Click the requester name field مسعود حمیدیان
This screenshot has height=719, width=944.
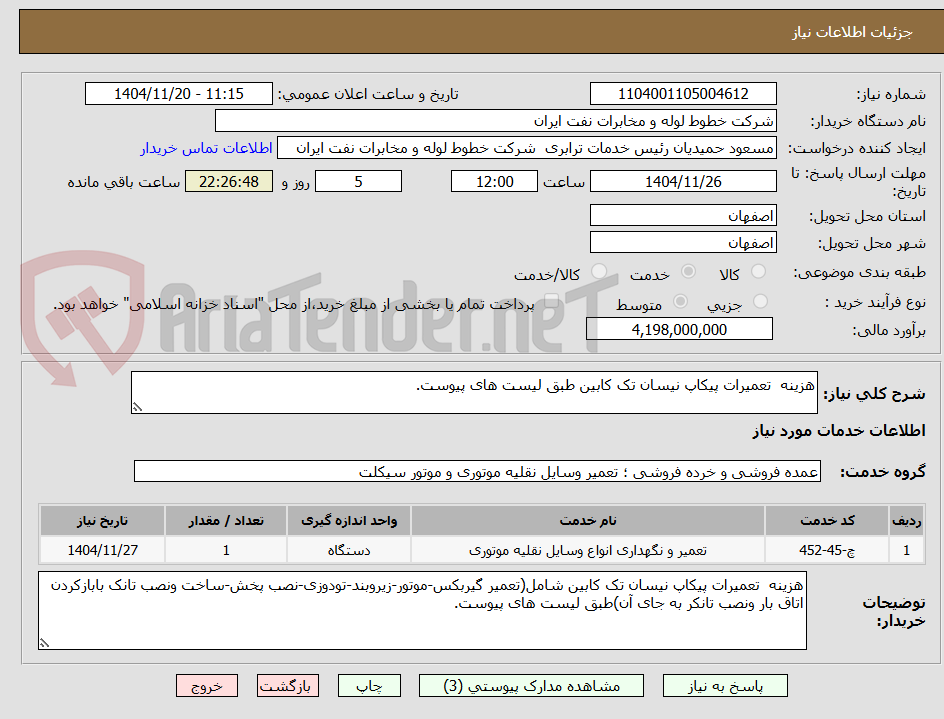(527, 148)
